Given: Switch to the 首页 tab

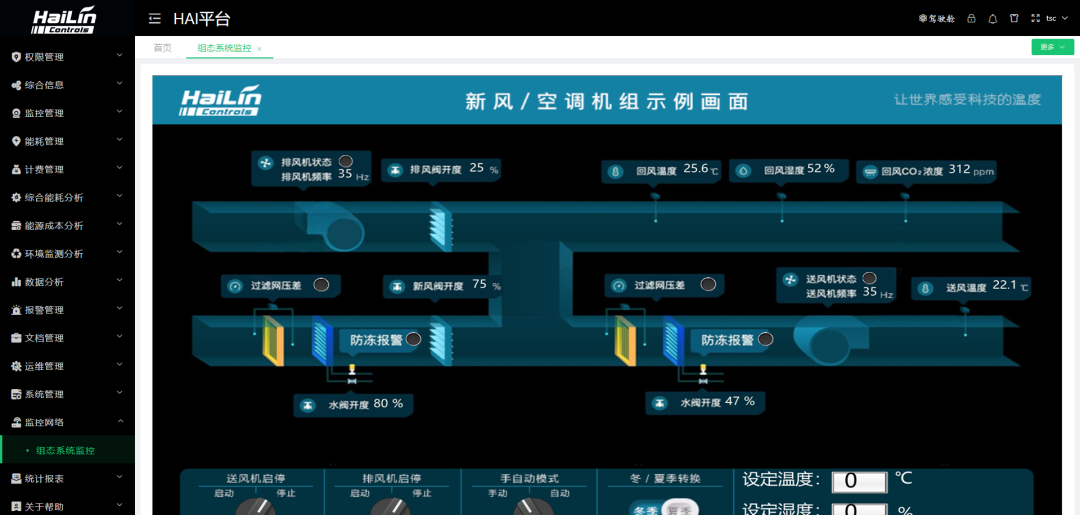Looking at the screenshot, I should pyautogui.click(x=162, y=48).
